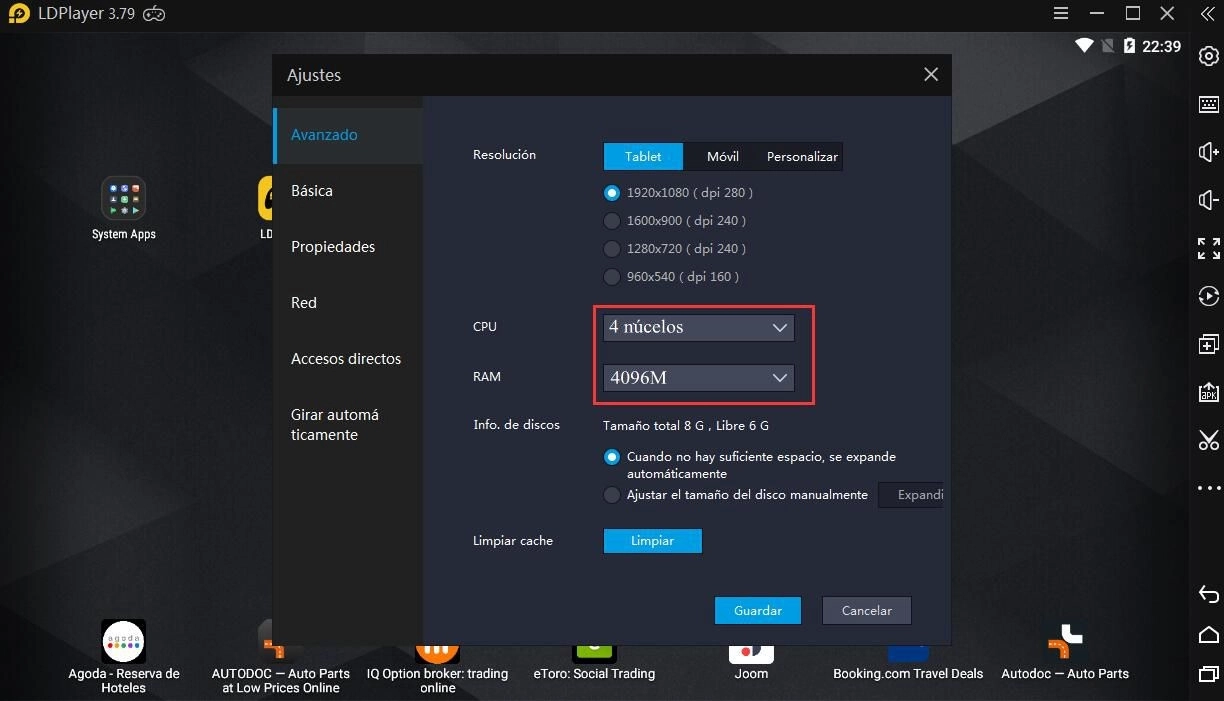The image size is (1224, 701).
Task: Open the RAM size dropdown
Action: pos(697,377)
